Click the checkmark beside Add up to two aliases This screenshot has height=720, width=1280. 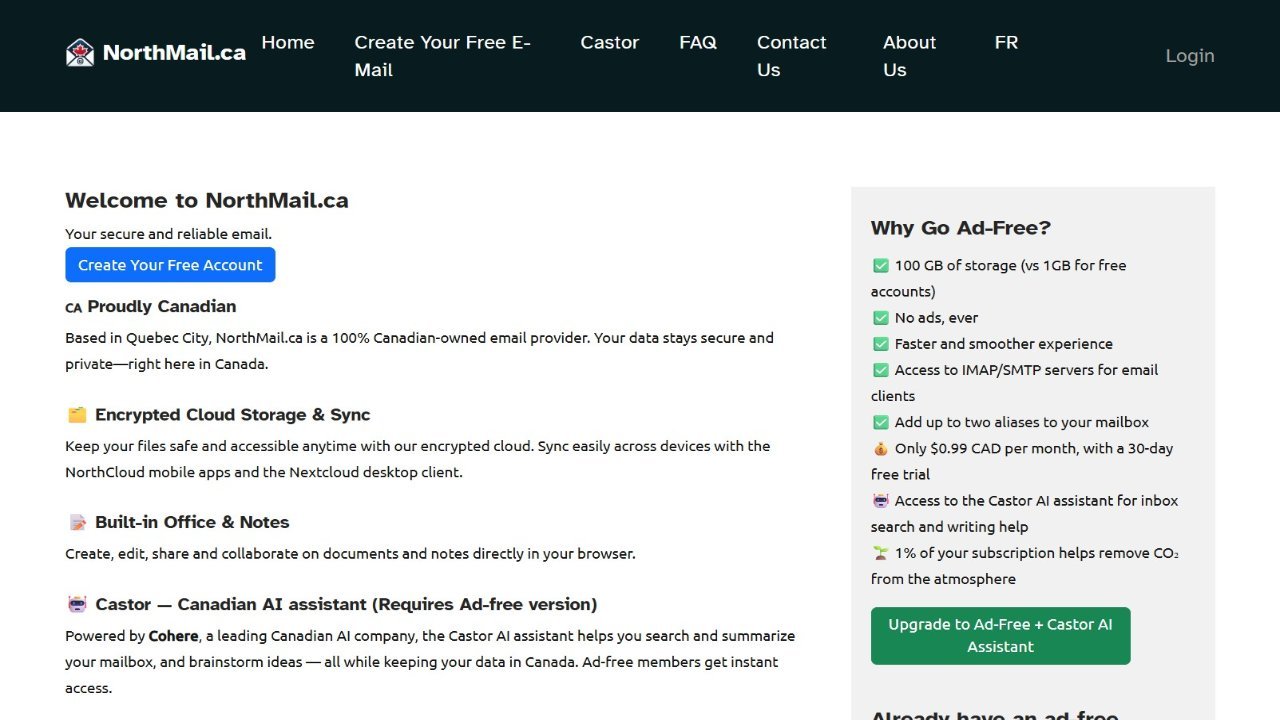click(881, 422)
